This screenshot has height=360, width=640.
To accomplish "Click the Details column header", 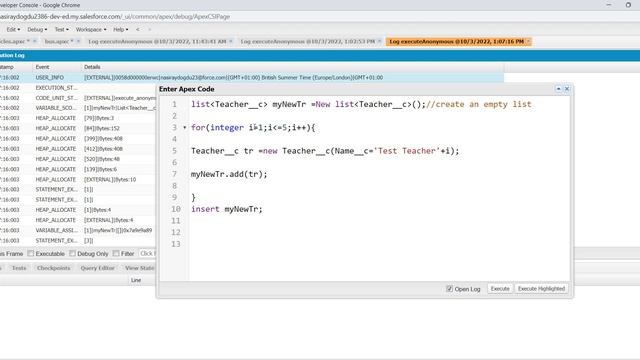I will pos(92,67).
